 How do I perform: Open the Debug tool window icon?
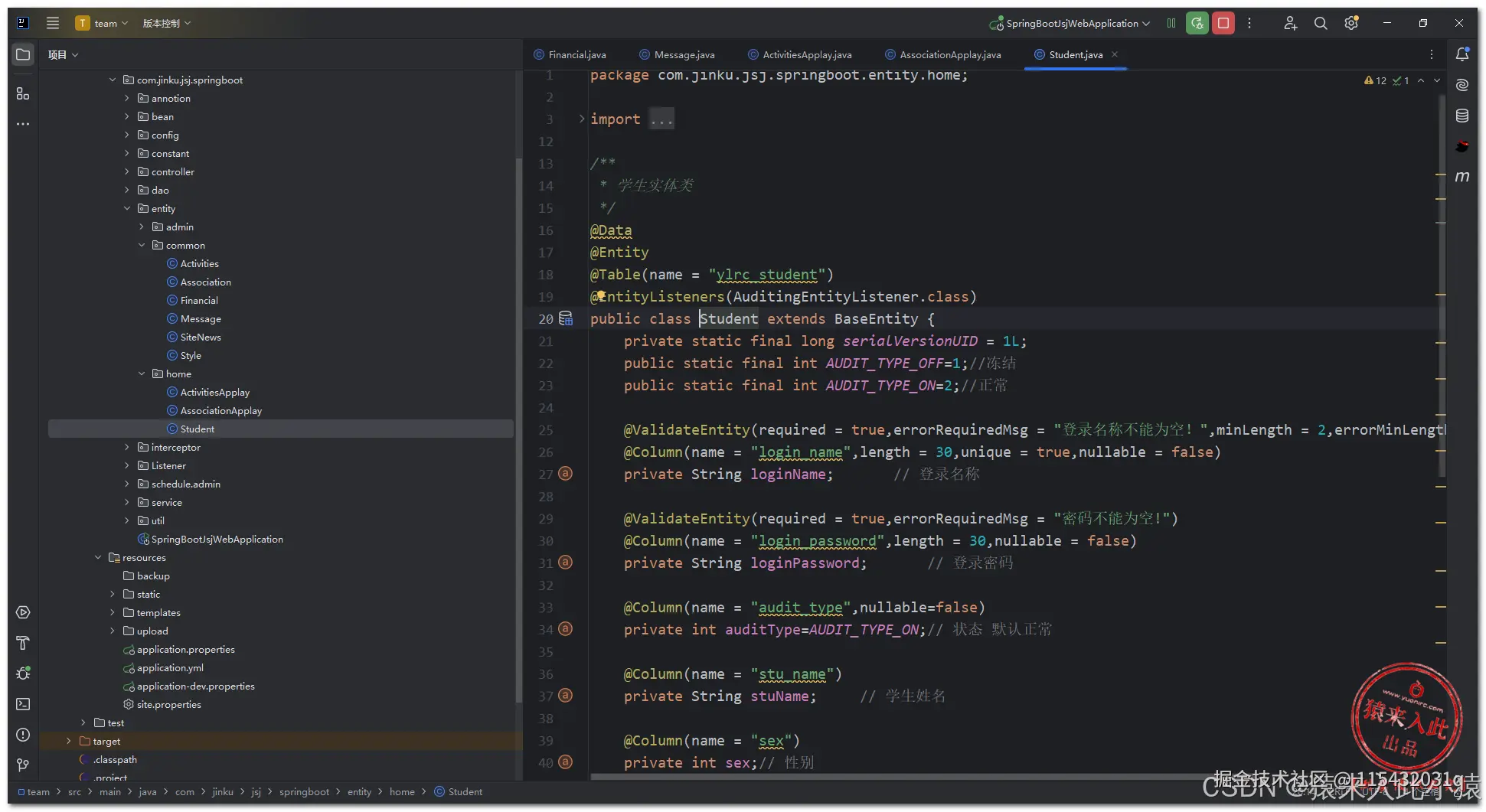pyautogui.click(x=23, y=673)
